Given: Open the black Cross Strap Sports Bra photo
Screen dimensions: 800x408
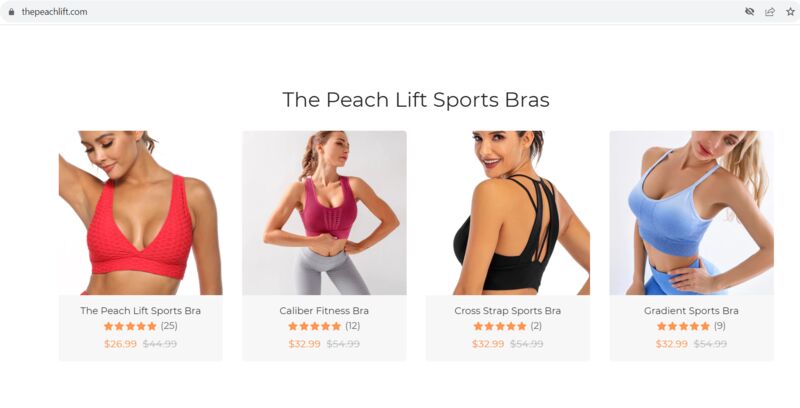Looking at the screenshot, I should [508, 213].
